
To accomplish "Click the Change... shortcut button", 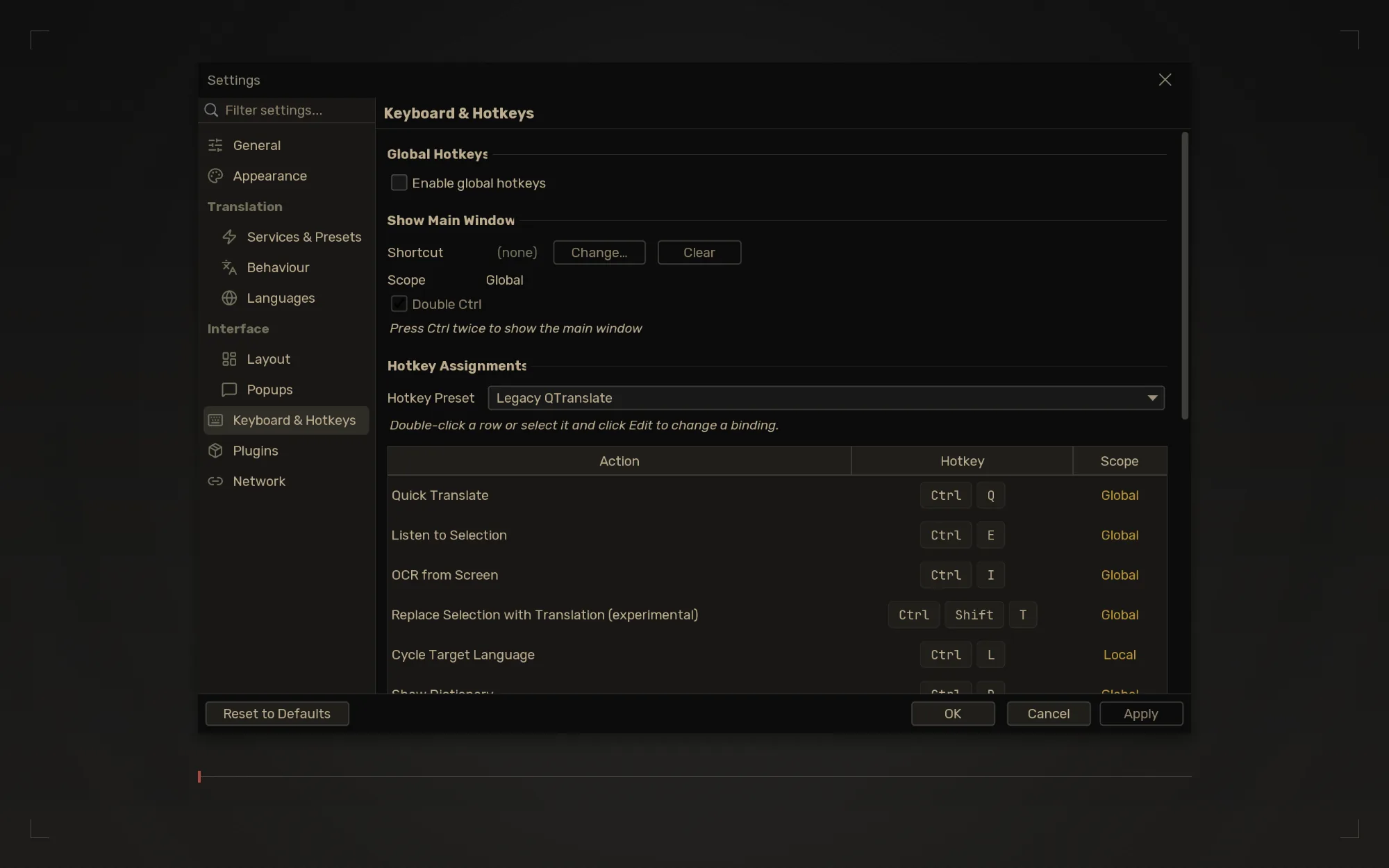I will (x=599, y=253).
